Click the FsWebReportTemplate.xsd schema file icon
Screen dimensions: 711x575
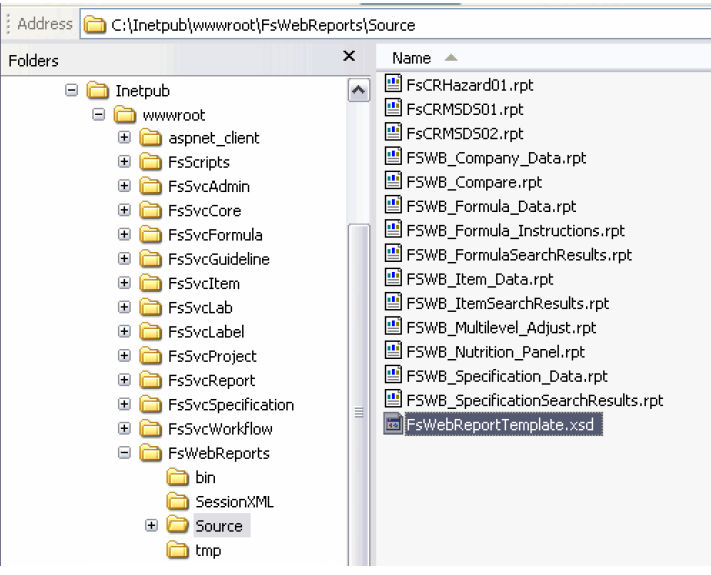point(393,425)
